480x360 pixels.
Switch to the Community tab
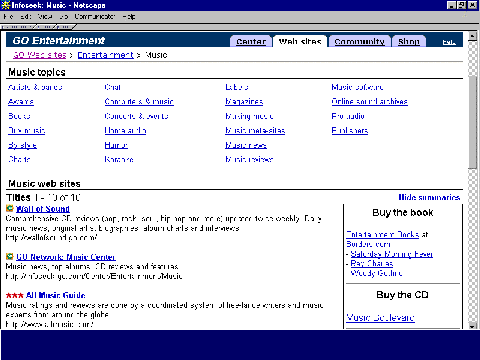359,41
